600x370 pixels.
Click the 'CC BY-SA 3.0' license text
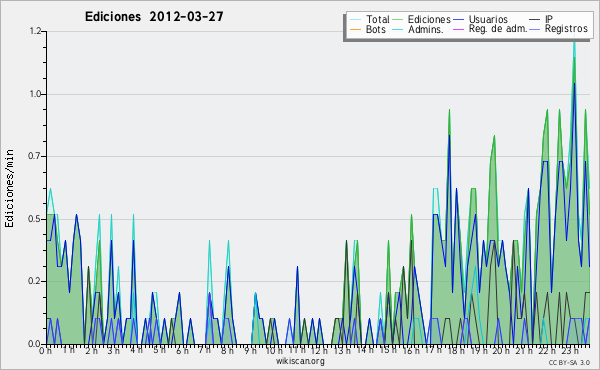(569, 363)
